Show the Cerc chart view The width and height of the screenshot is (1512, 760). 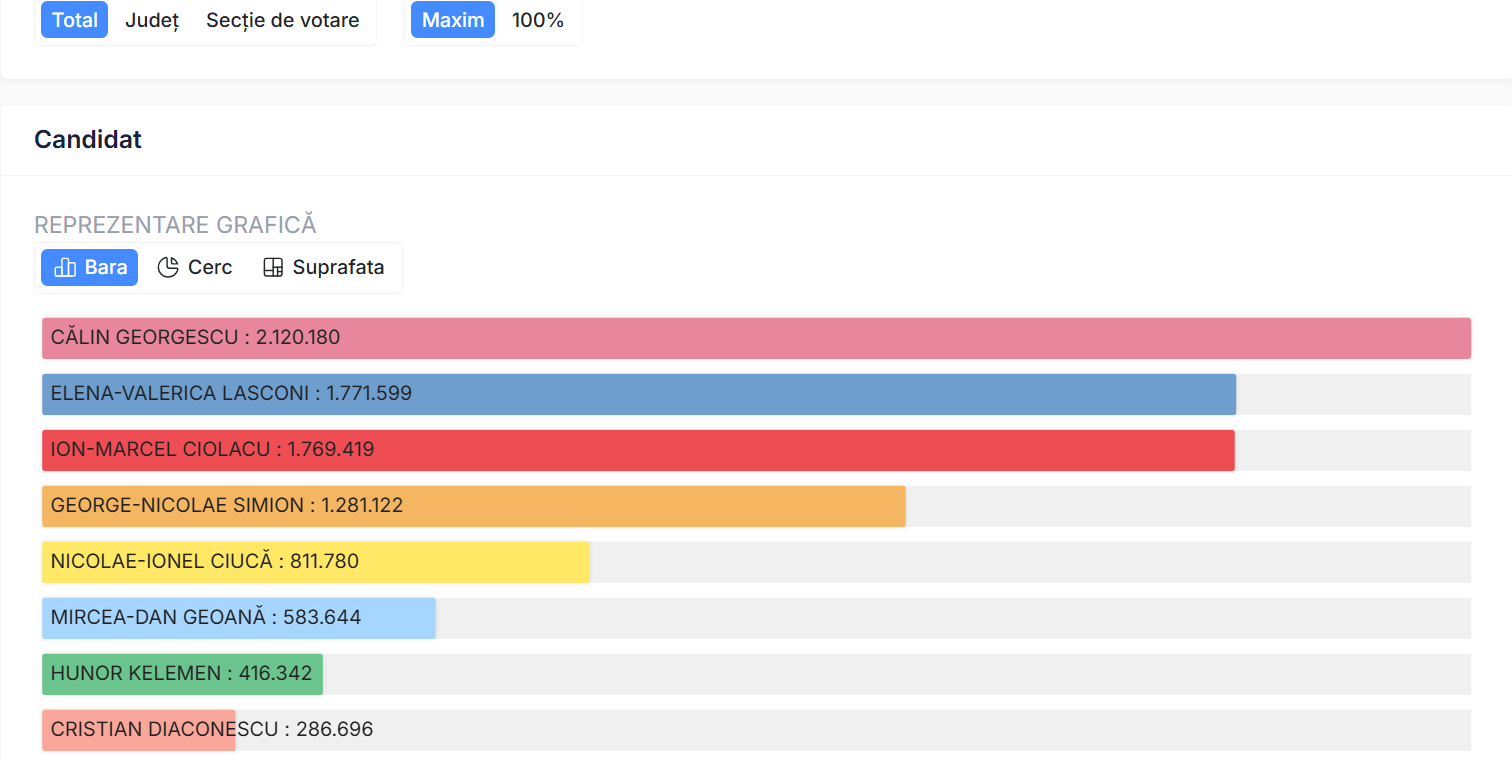[196, 268]
